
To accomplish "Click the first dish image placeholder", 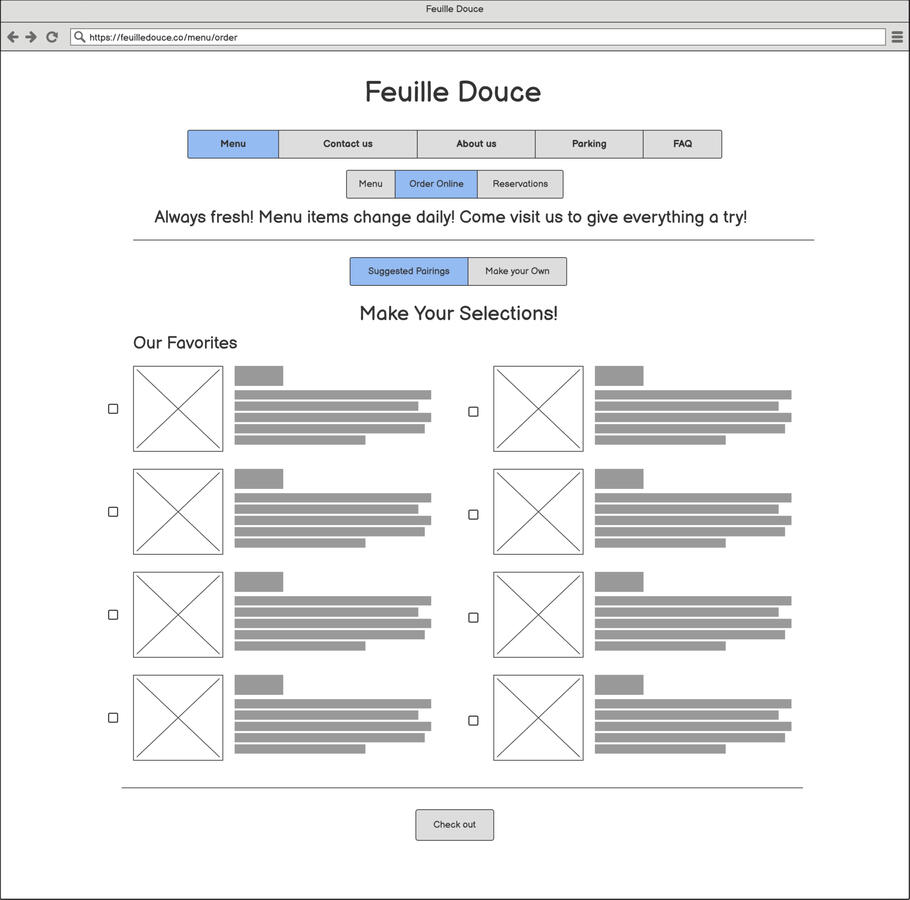I will [x=177, y=408].
